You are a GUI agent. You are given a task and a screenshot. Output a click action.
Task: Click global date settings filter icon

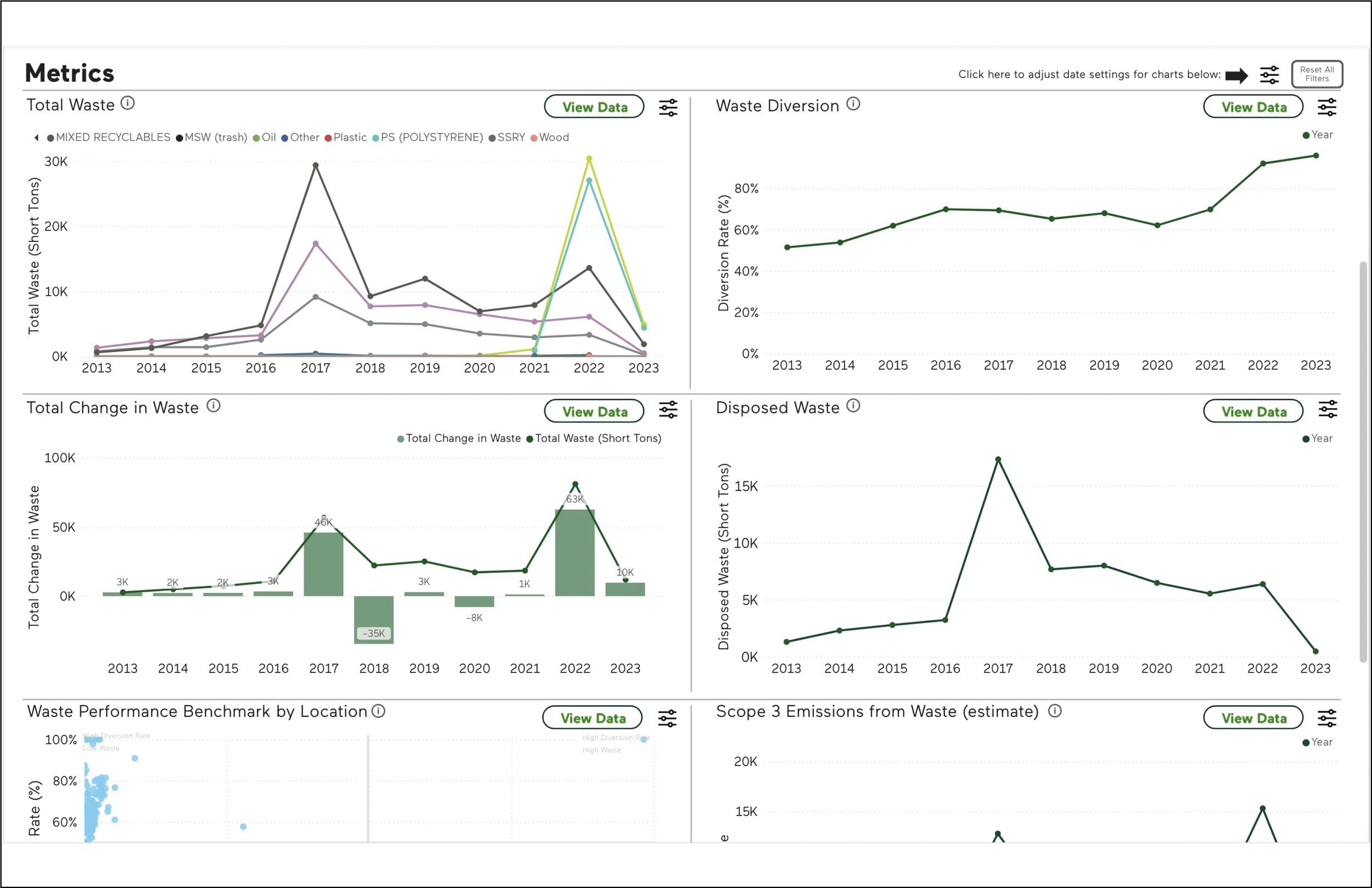tap(1269, 75)
